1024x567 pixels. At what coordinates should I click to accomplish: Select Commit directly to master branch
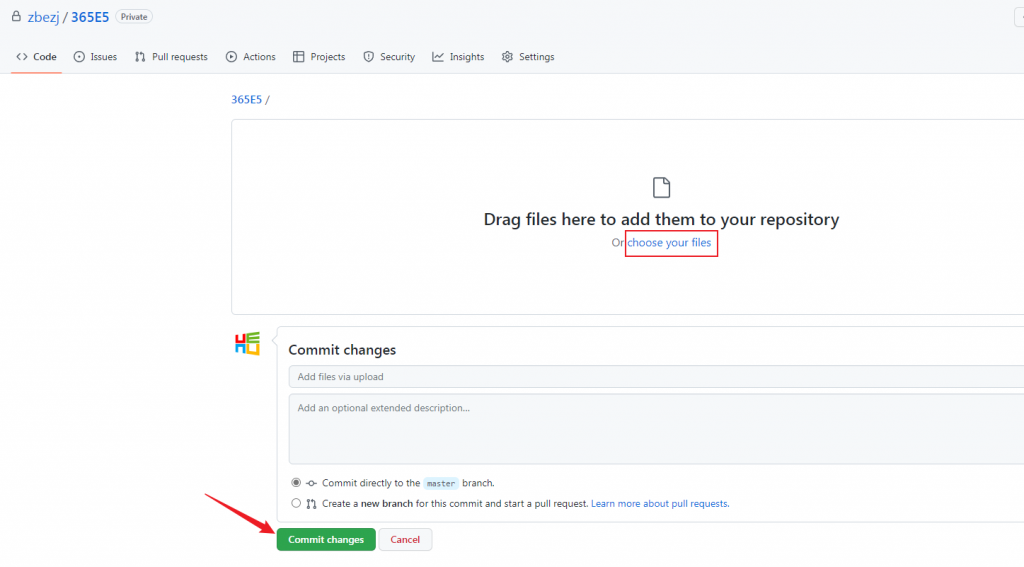click(296, 483)
